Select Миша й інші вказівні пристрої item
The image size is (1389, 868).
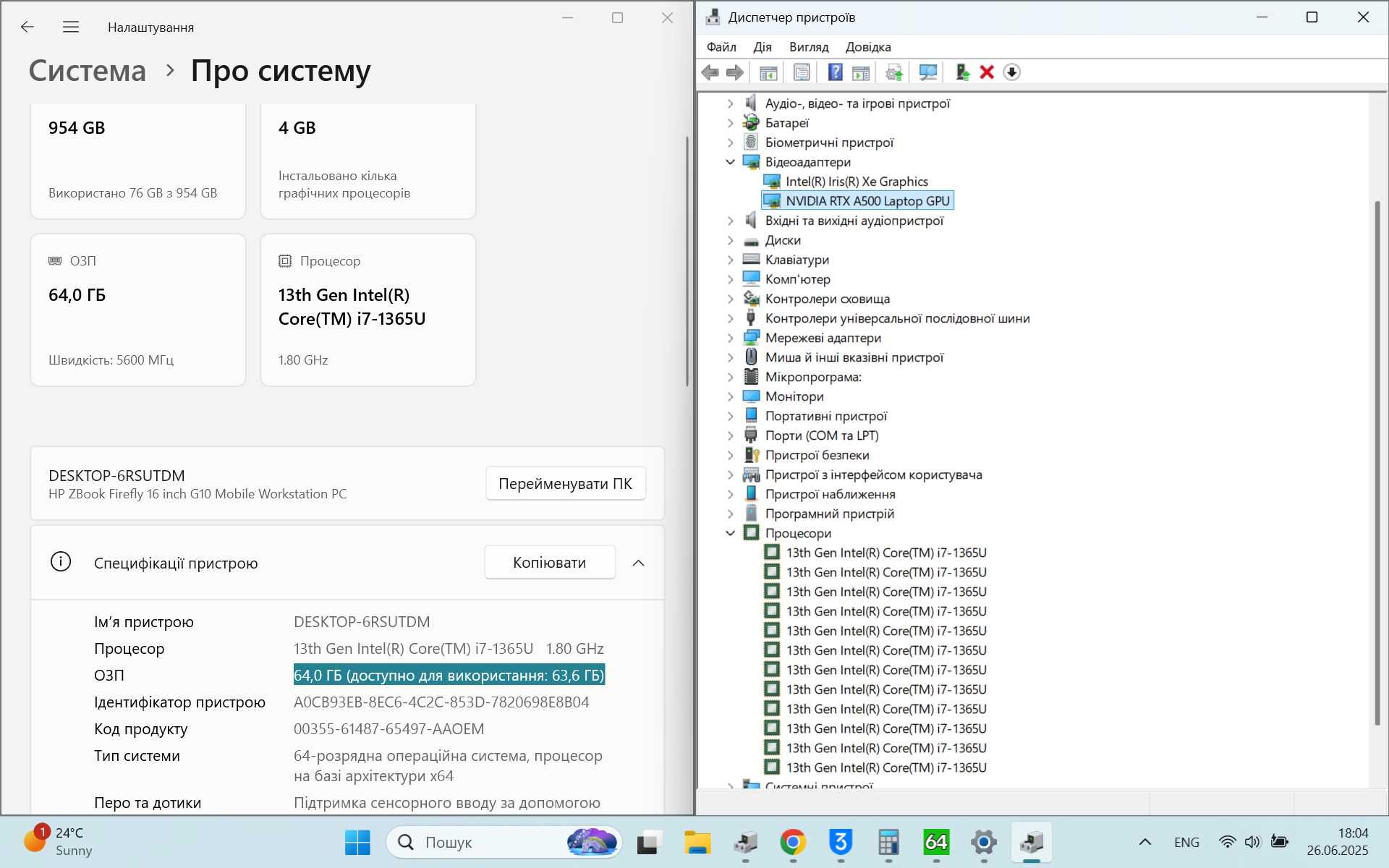(x=854, y=357)
